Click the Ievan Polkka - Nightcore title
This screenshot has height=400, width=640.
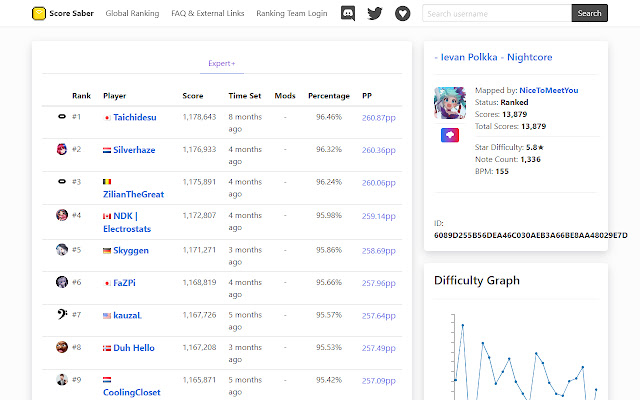(x=493, y=57)
